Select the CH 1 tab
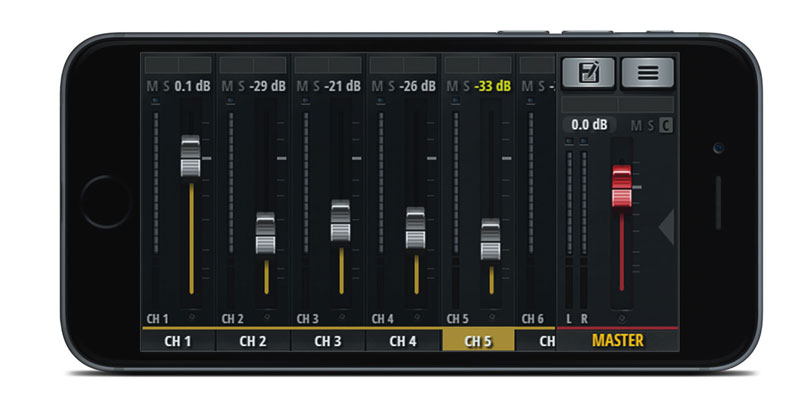 pyautogui.click(x=178, y=341)
